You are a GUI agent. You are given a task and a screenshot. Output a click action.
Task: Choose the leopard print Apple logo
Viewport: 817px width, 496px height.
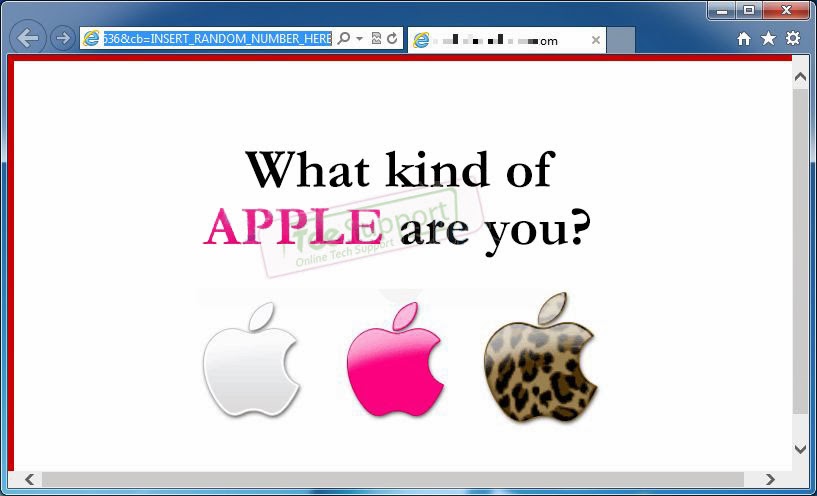click(x=541, y=357)
